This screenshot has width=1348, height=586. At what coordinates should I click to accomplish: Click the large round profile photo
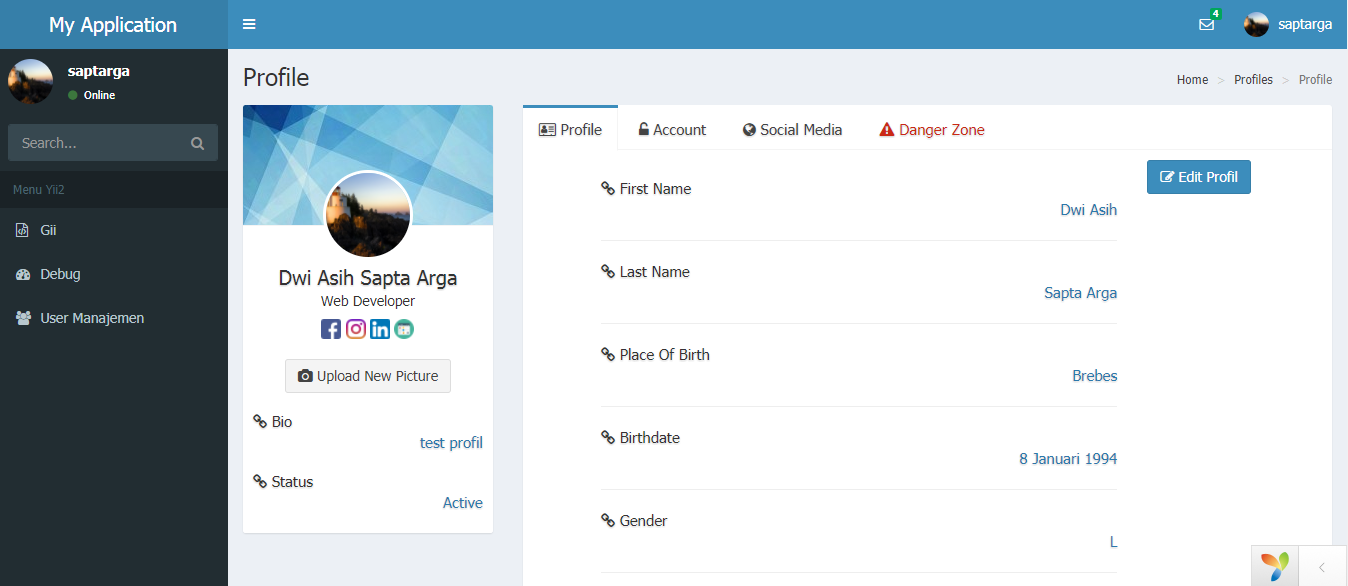[368, 214]
